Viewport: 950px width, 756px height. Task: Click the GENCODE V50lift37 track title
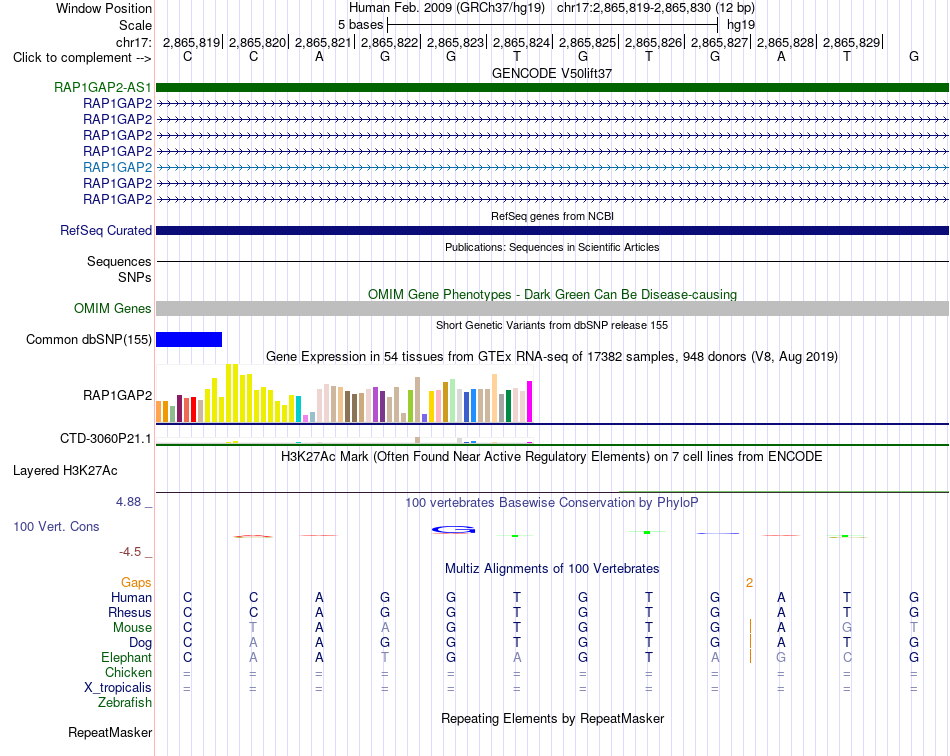pyautogui.click(x=552, y=73)
